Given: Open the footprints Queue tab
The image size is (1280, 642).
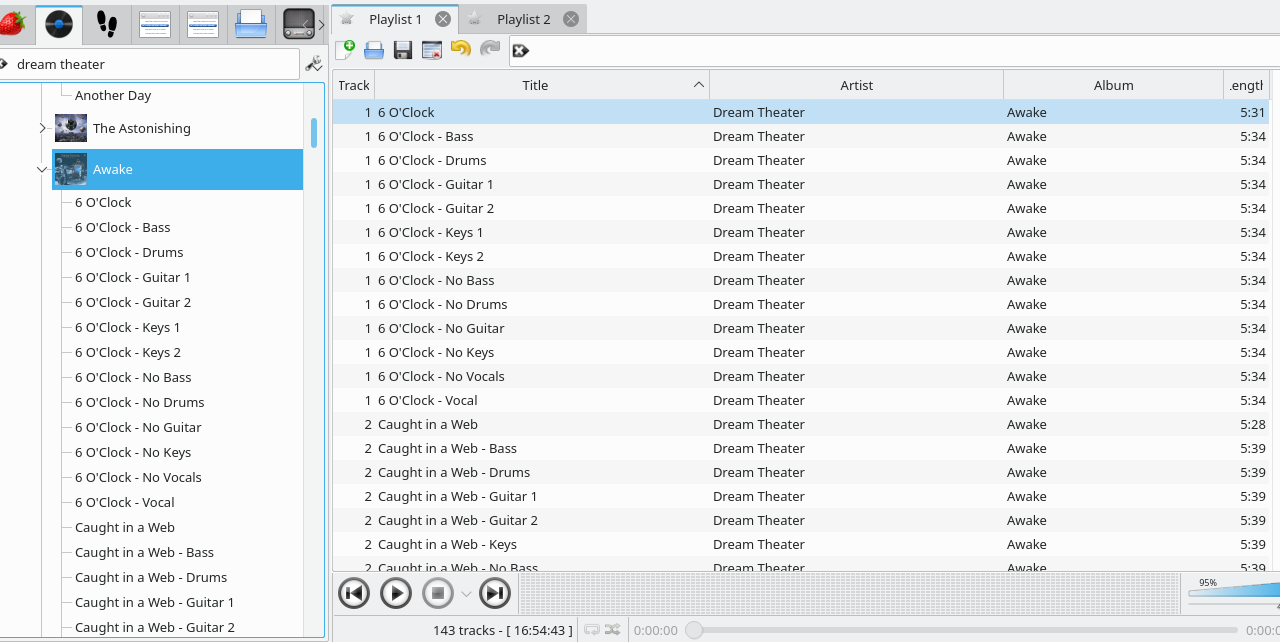Looking at the screenshot, I should [107, 24].
